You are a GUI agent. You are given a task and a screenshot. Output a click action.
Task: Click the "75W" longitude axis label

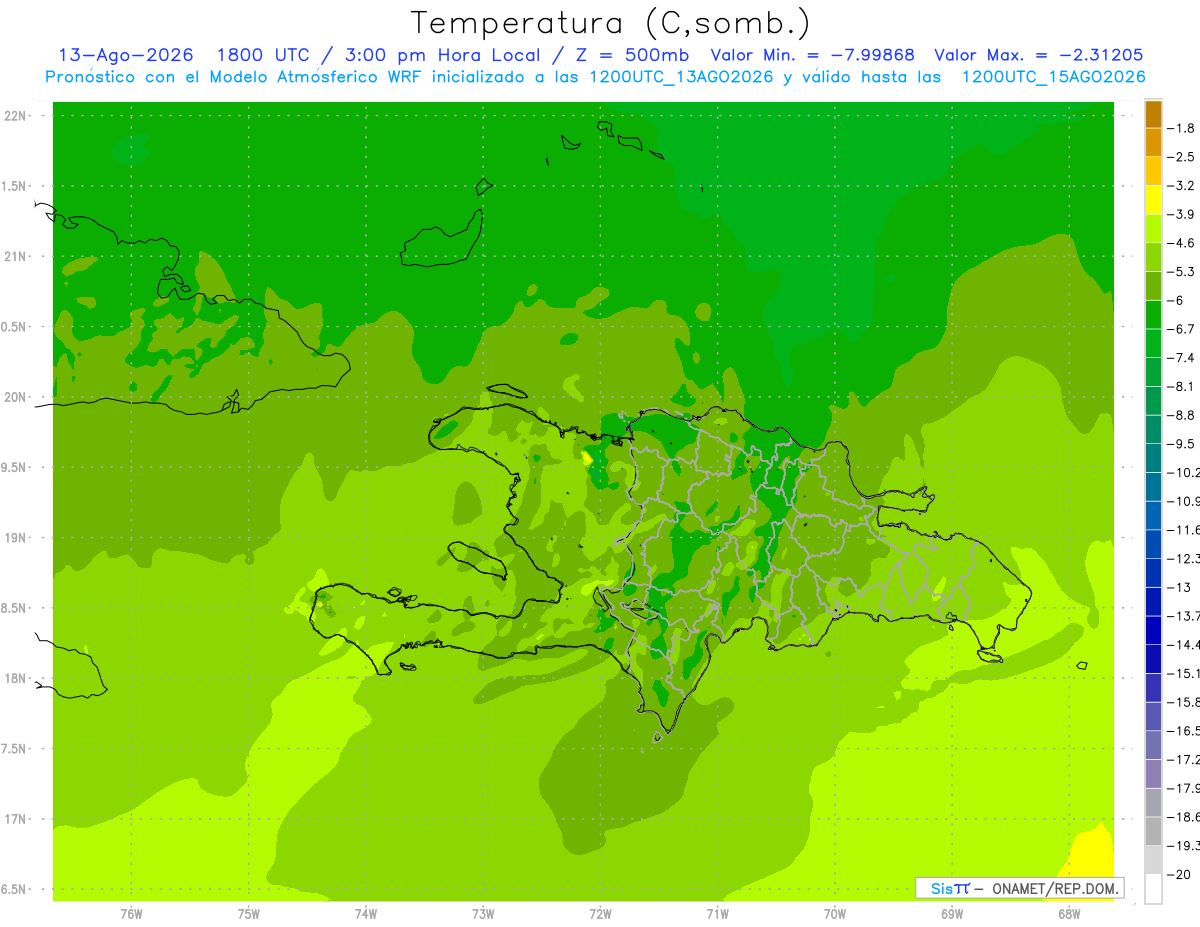coord(248,913)
